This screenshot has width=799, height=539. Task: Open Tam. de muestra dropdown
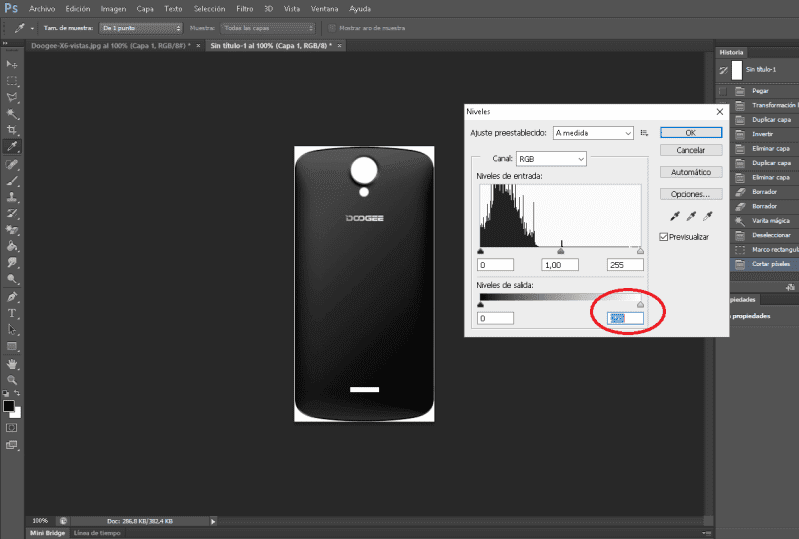tap(141, 28)
